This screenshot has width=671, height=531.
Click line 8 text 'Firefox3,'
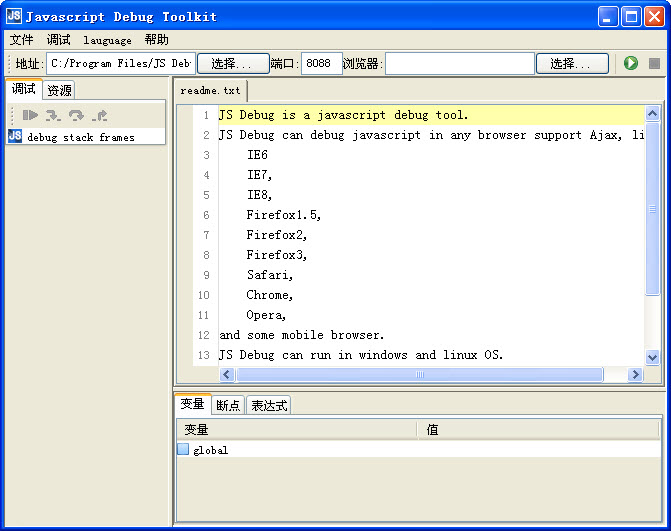tap(276, 255)
